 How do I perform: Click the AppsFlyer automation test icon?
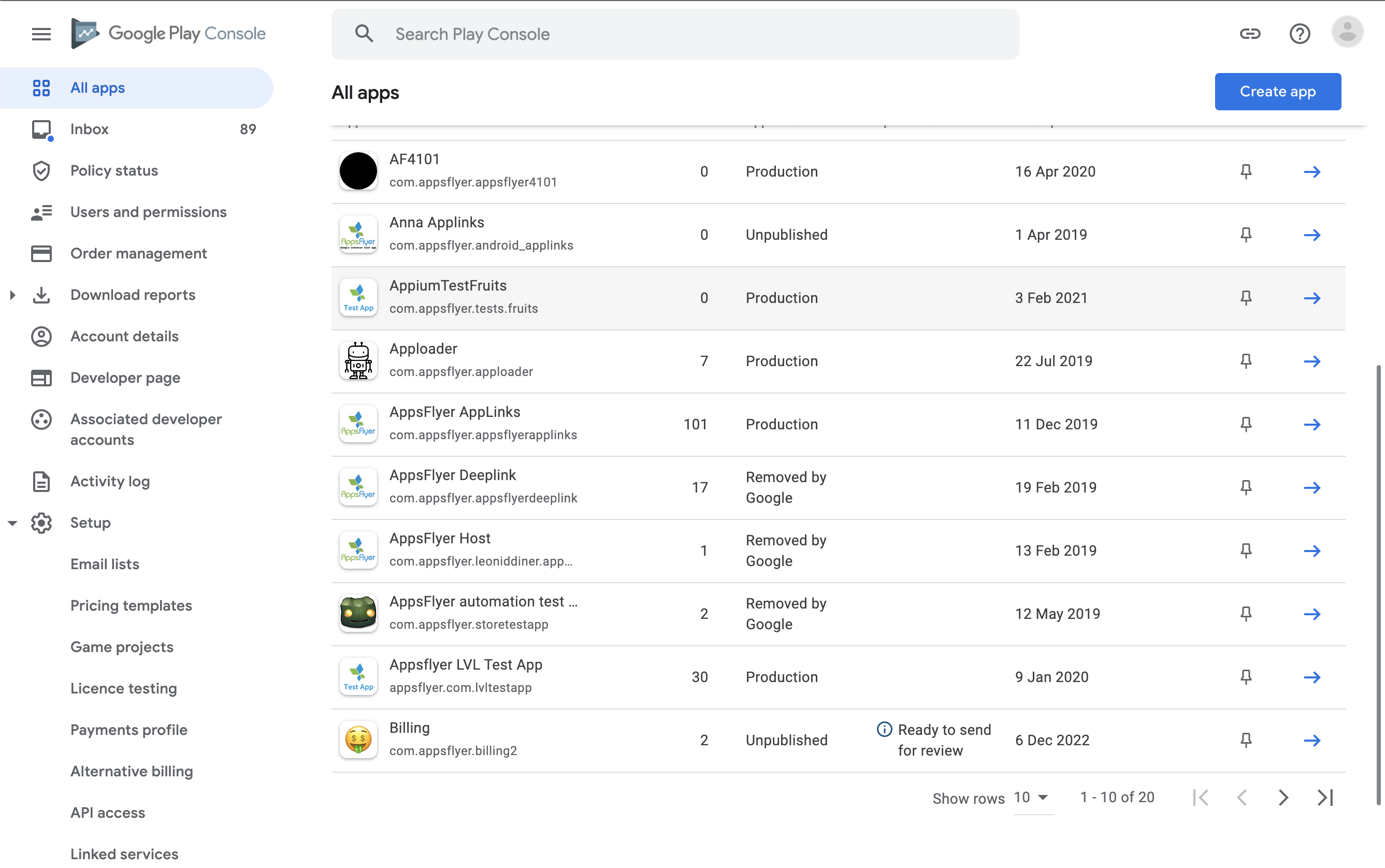click(x=357, y=612)
